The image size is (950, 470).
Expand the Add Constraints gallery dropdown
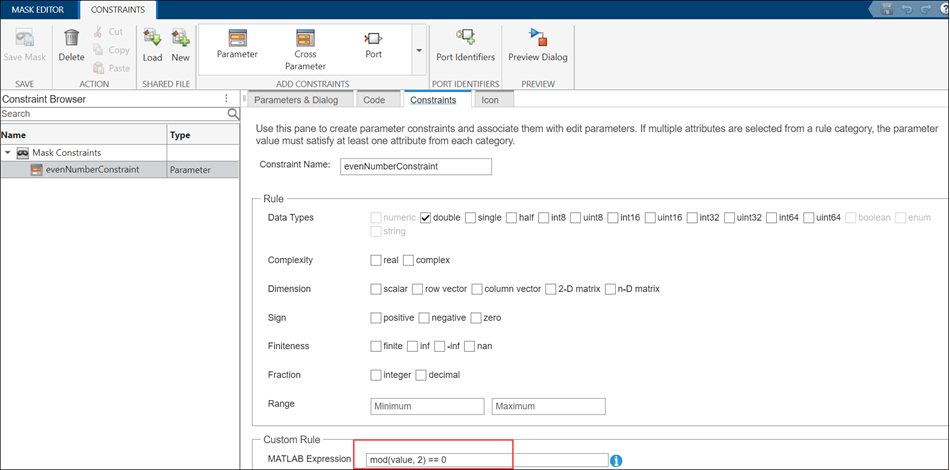tap(419, 50)
